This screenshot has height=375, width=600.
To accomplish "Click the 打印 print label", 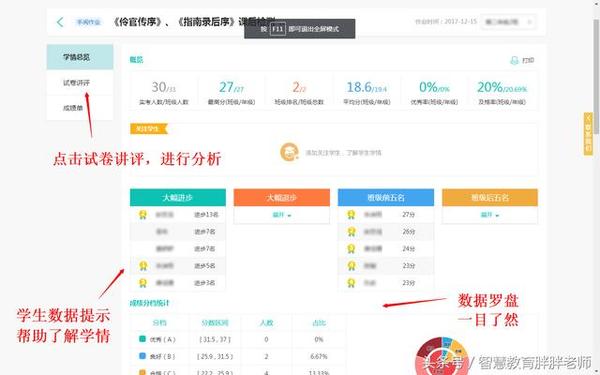I will pyautogui.click(x=528, y=60).
